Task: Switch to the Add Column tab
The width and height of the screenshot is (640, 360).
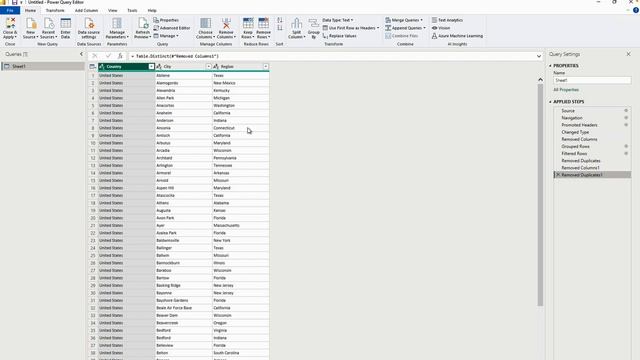Action: click(x=86, y=11)
